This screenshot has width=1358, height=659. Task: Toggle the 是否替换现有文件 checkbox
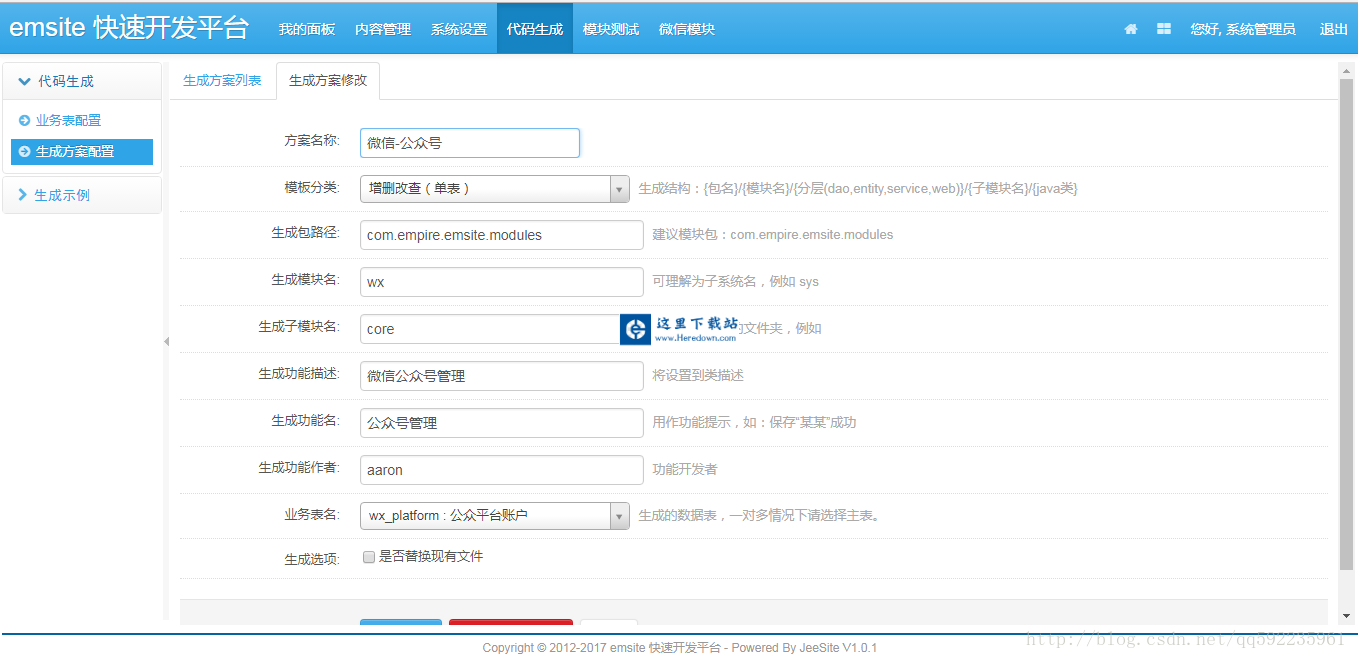[x=369, y=557]
